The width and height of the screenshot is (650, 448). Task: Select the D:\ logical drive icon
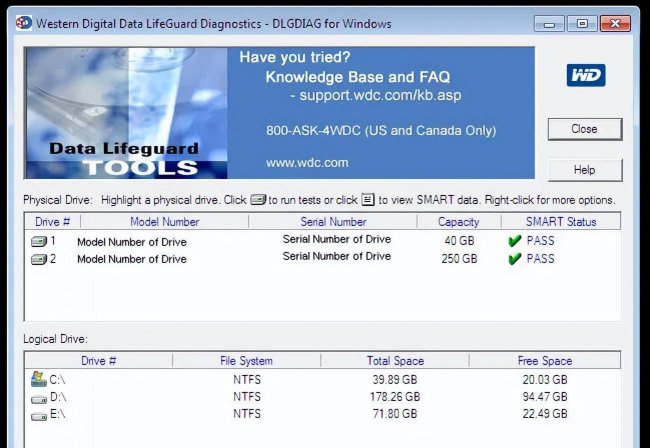pyautogui.click(x=39, y=400)
